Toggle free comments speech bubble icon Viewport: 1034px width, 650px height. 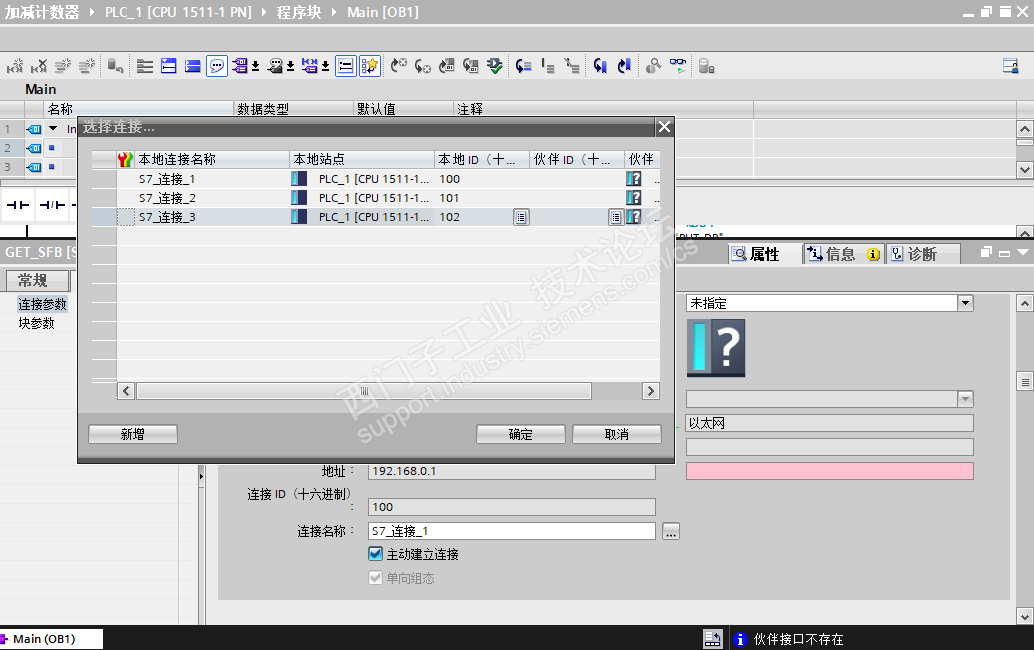click(x=216, y=66)
